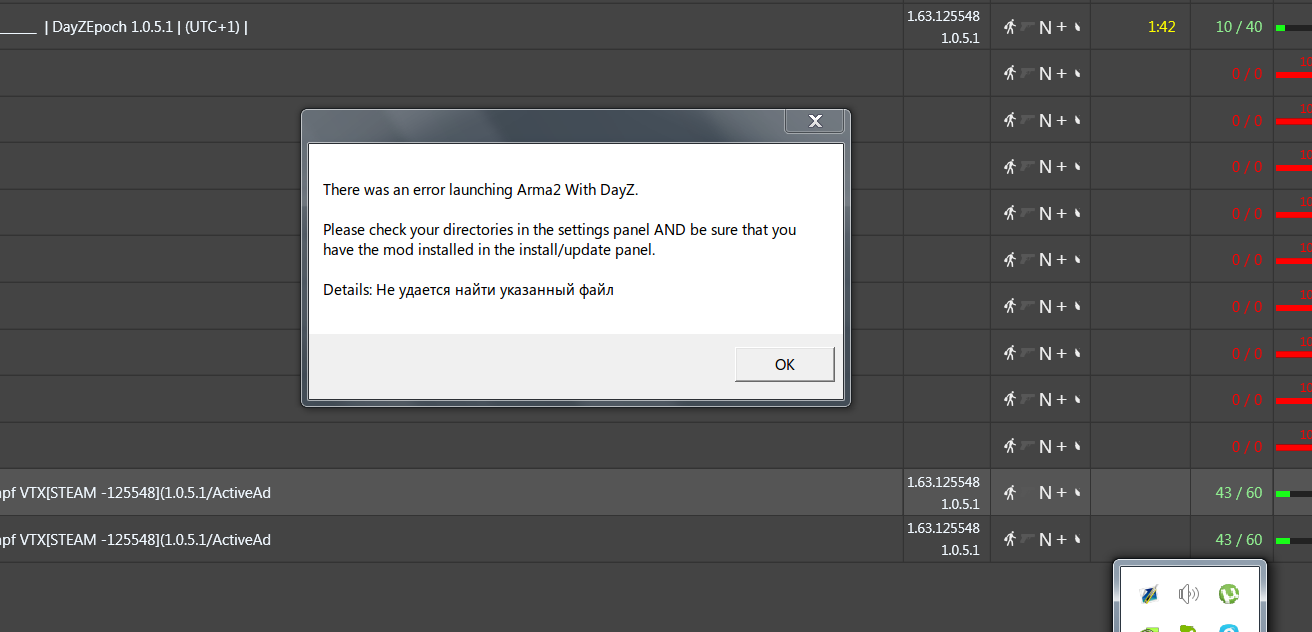This screenshot has height=632, width=1312.
Task: Click the 'Details: Не удается найти указанный файл' line
Action: click(468, 290)
